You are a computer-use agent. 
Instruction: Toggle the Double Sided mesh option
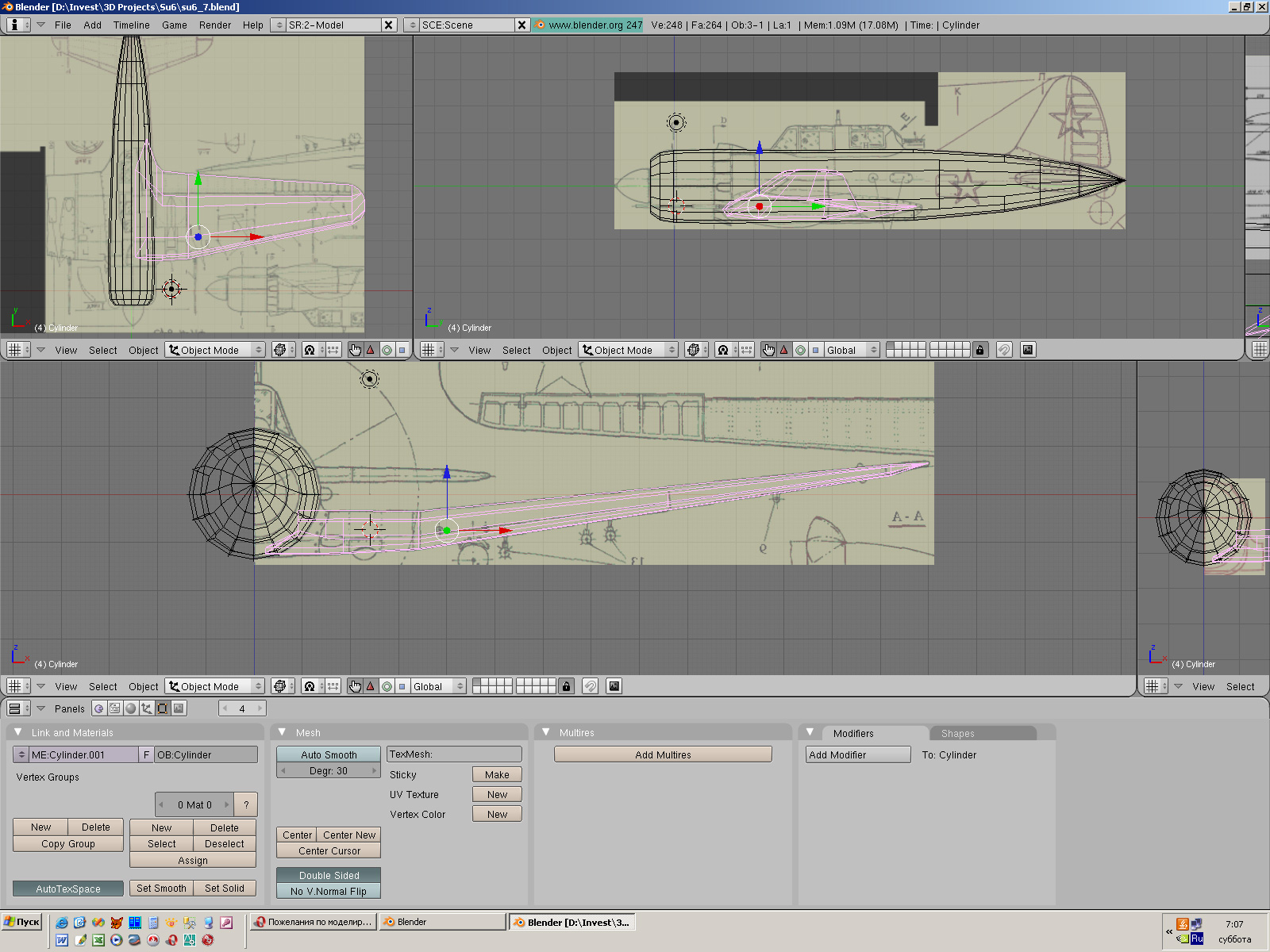click(329, 875)
